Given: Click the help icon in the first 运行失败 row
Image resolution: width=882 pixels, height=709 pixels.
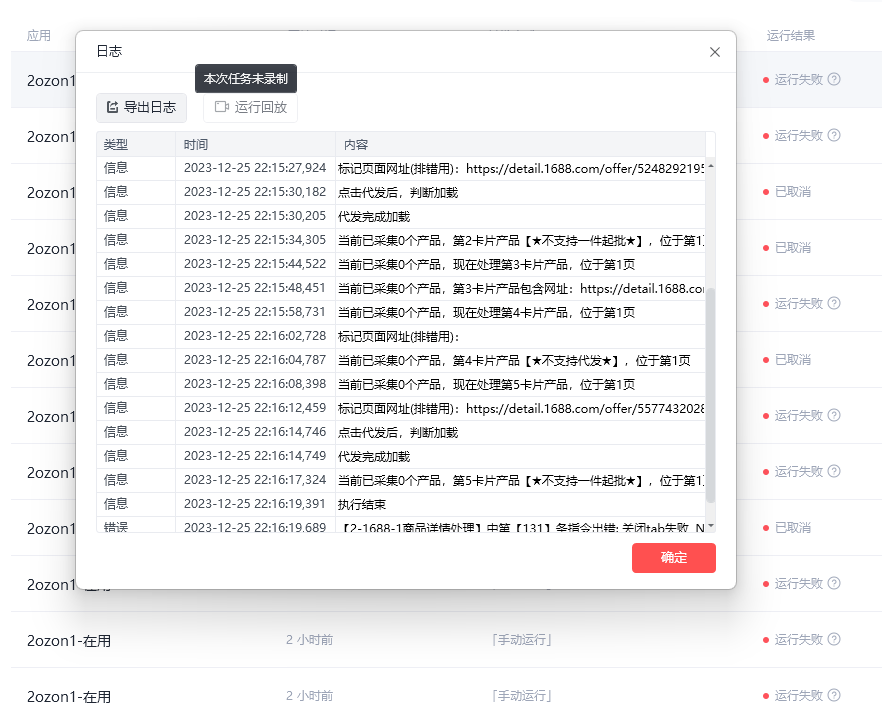Looking at the screenshot, I should (834, 79).
